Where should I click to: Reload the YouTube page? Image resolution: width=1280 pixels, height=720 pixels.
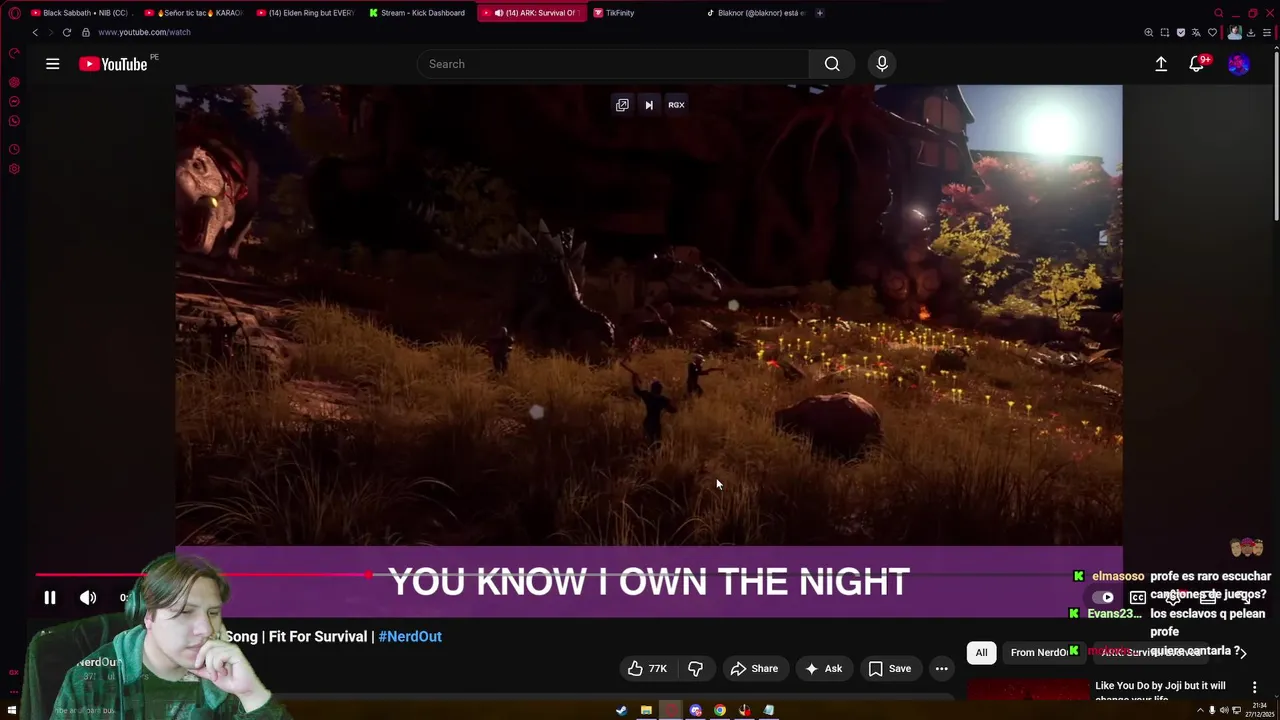pyautogui.click(x=67, y=32)
